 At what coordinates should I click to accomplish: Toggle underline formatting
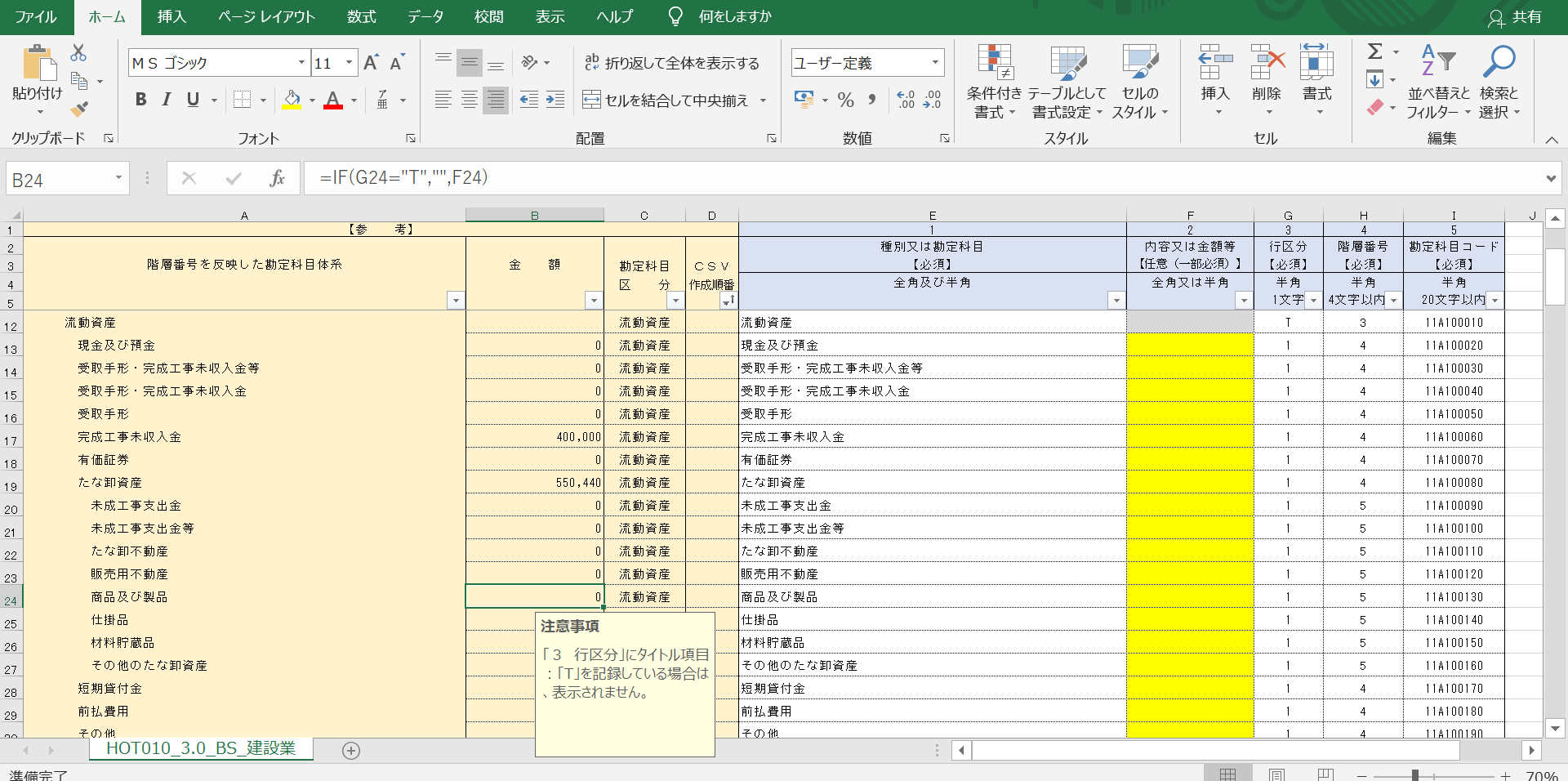click(x=193, y=100)
